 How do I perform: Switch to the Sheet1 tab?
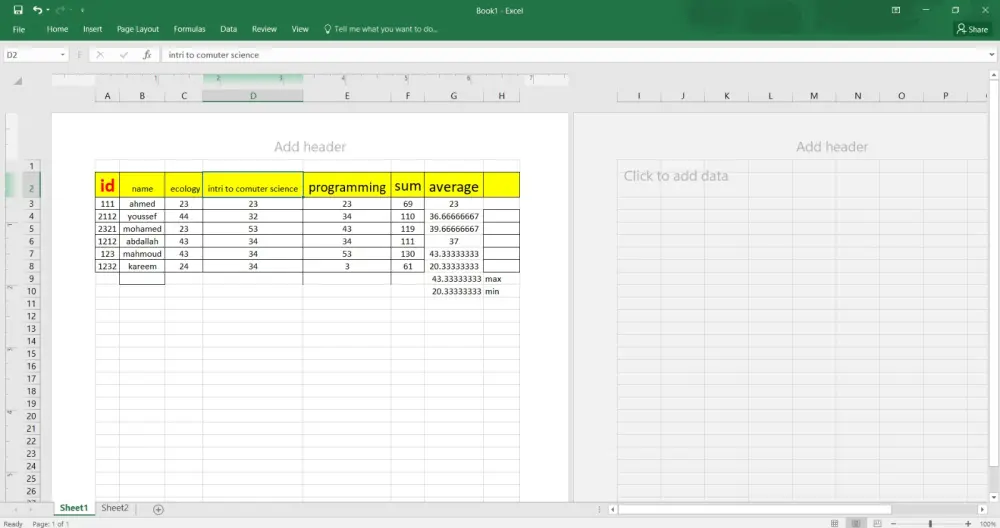[73, 508]
